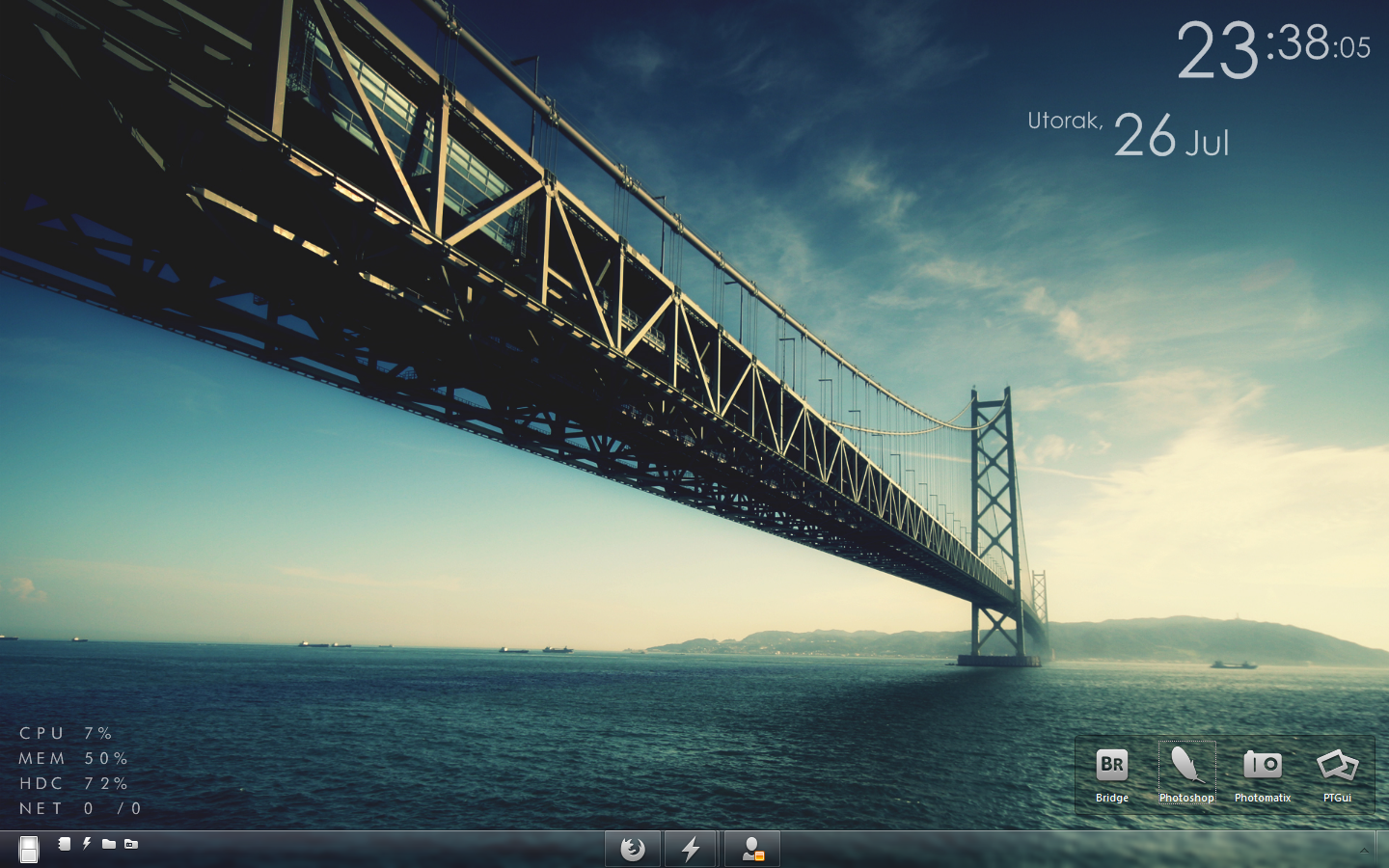Launch Adobe Bridge from the desktop dock
This screenshot has height=868, width=1389.
1112,774
